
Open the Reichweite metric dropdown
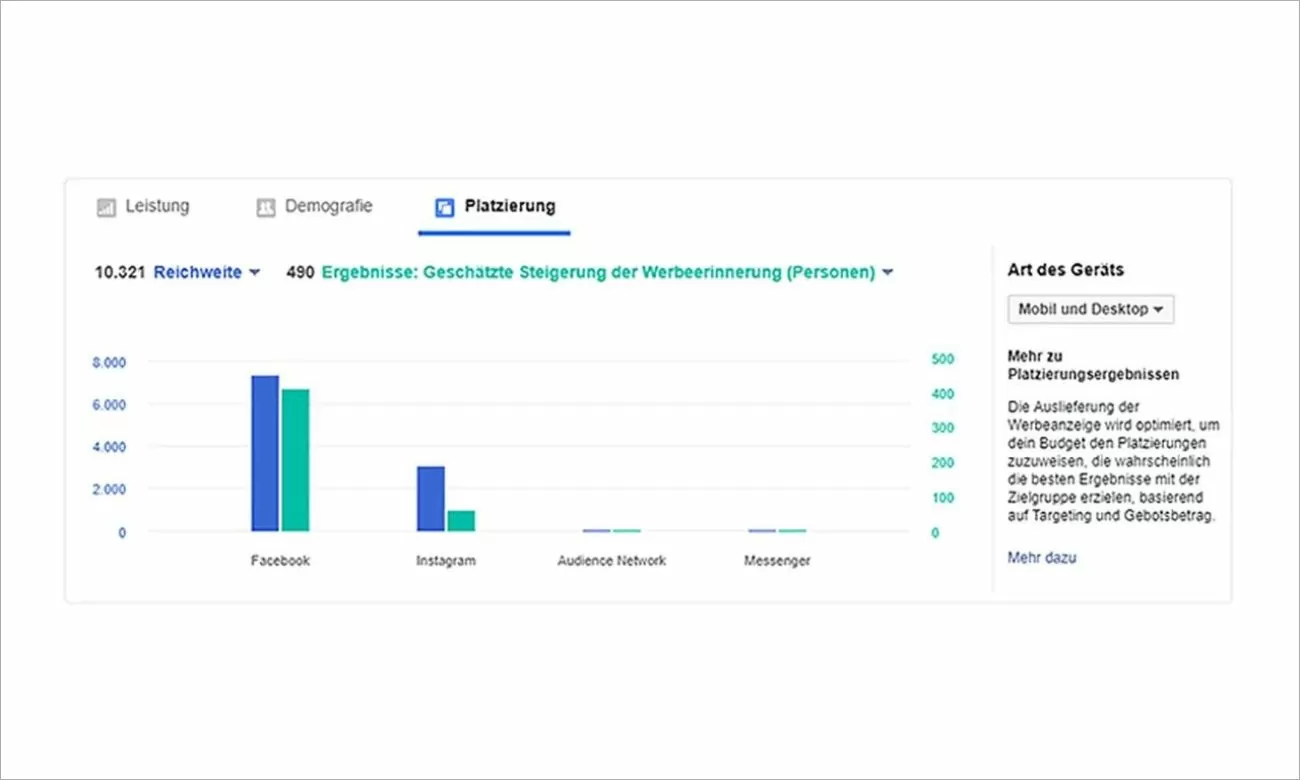(256, 272)
